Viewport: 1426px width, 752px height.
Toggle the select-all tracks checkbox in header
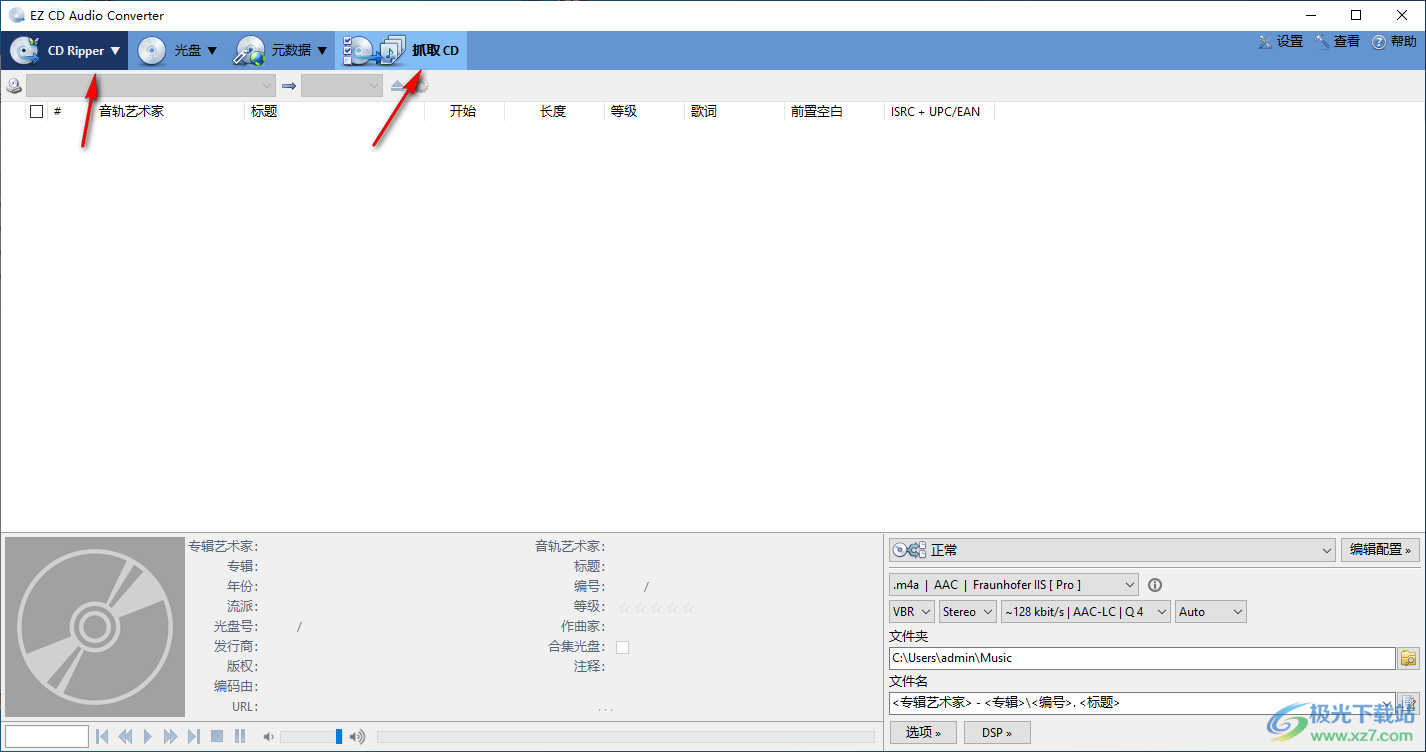click(x=37, y=112)
